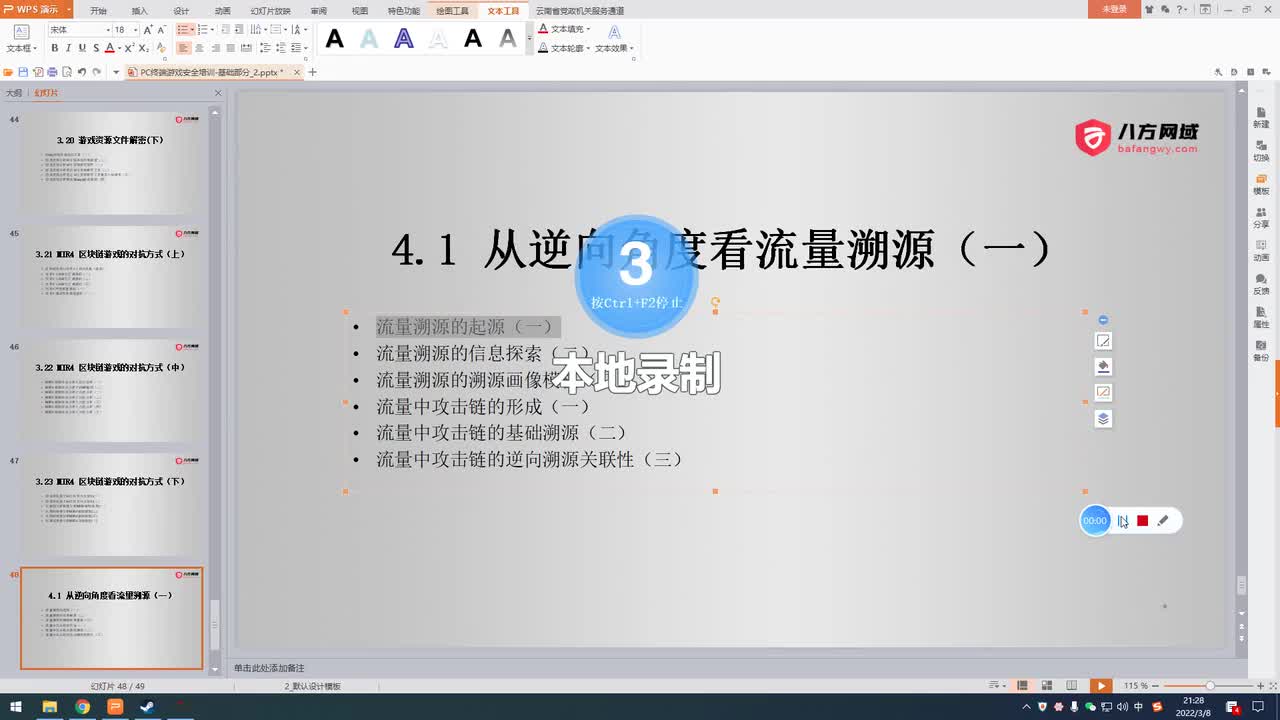This screenshot has width=1280, height=720.
Task: Save the presentation
Action: point(23,72)
